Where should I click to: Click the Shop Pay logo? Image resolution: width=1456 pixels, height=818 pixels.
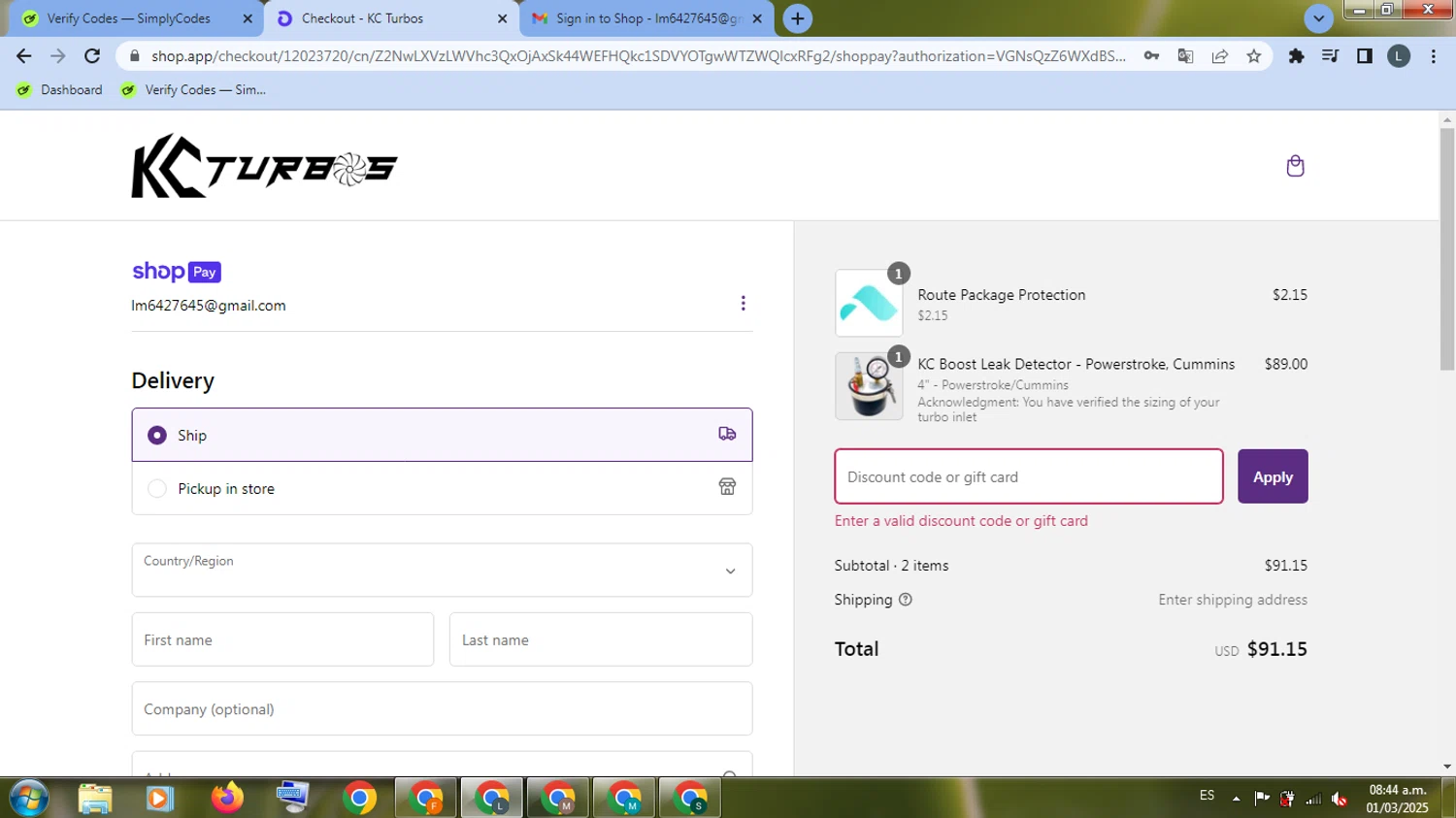[x=177, y=272]
